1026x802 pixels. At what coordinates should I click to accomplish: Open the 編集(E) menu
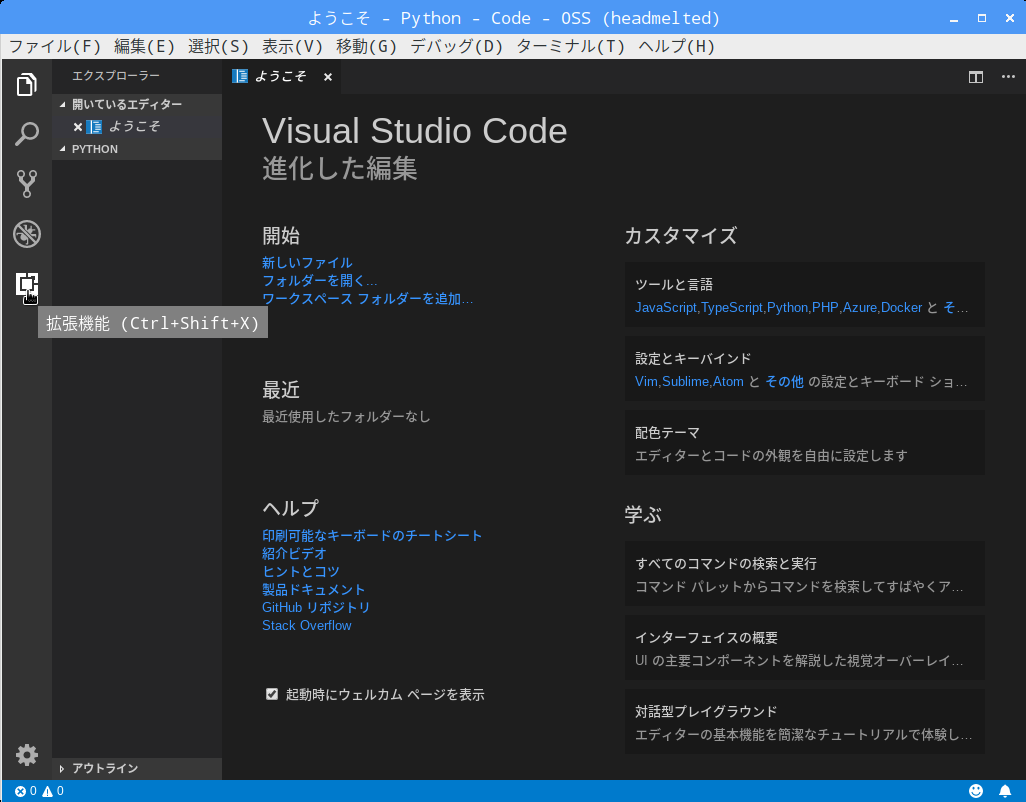click(145, 46)
